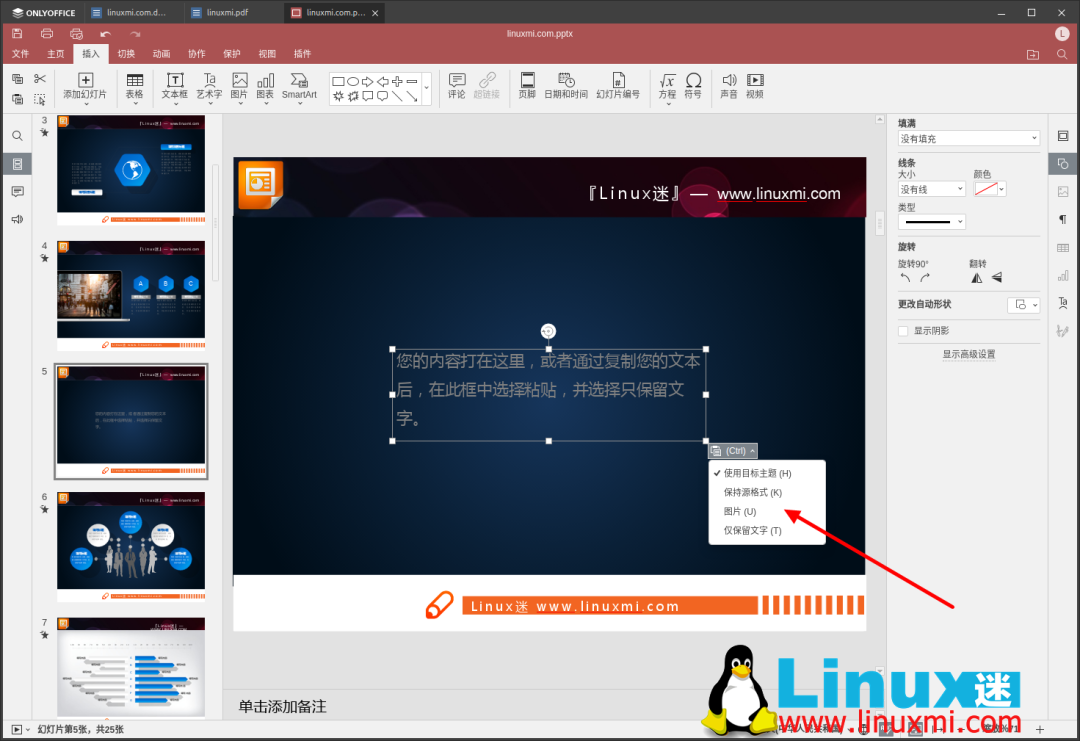Click 显示高级设置 link

968,353
